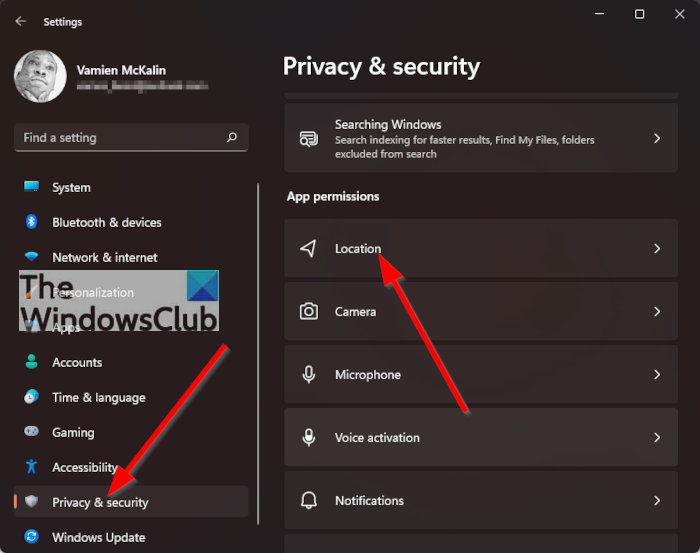Click the Network wifi icon in sidebar
This screenshot has width=700, height=553.
tap(32, 257)
